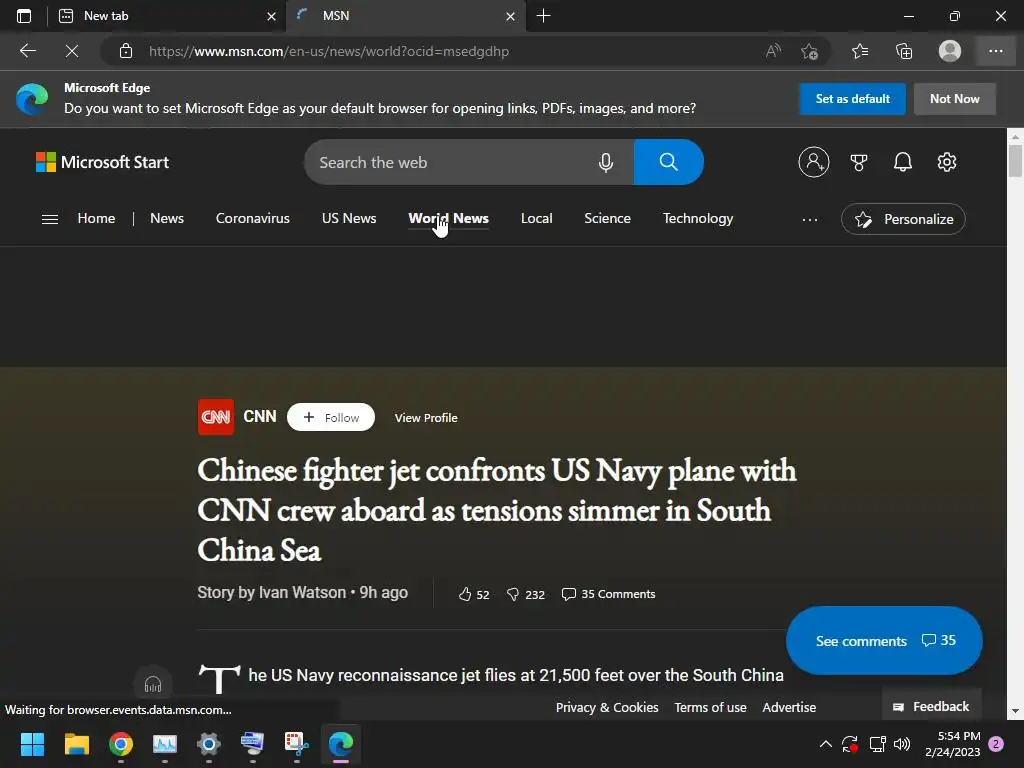This screenshot has width=1024, height=768.
Task: Dismiss the default browser prompt with Not Now
Action: tap(955, 99)
